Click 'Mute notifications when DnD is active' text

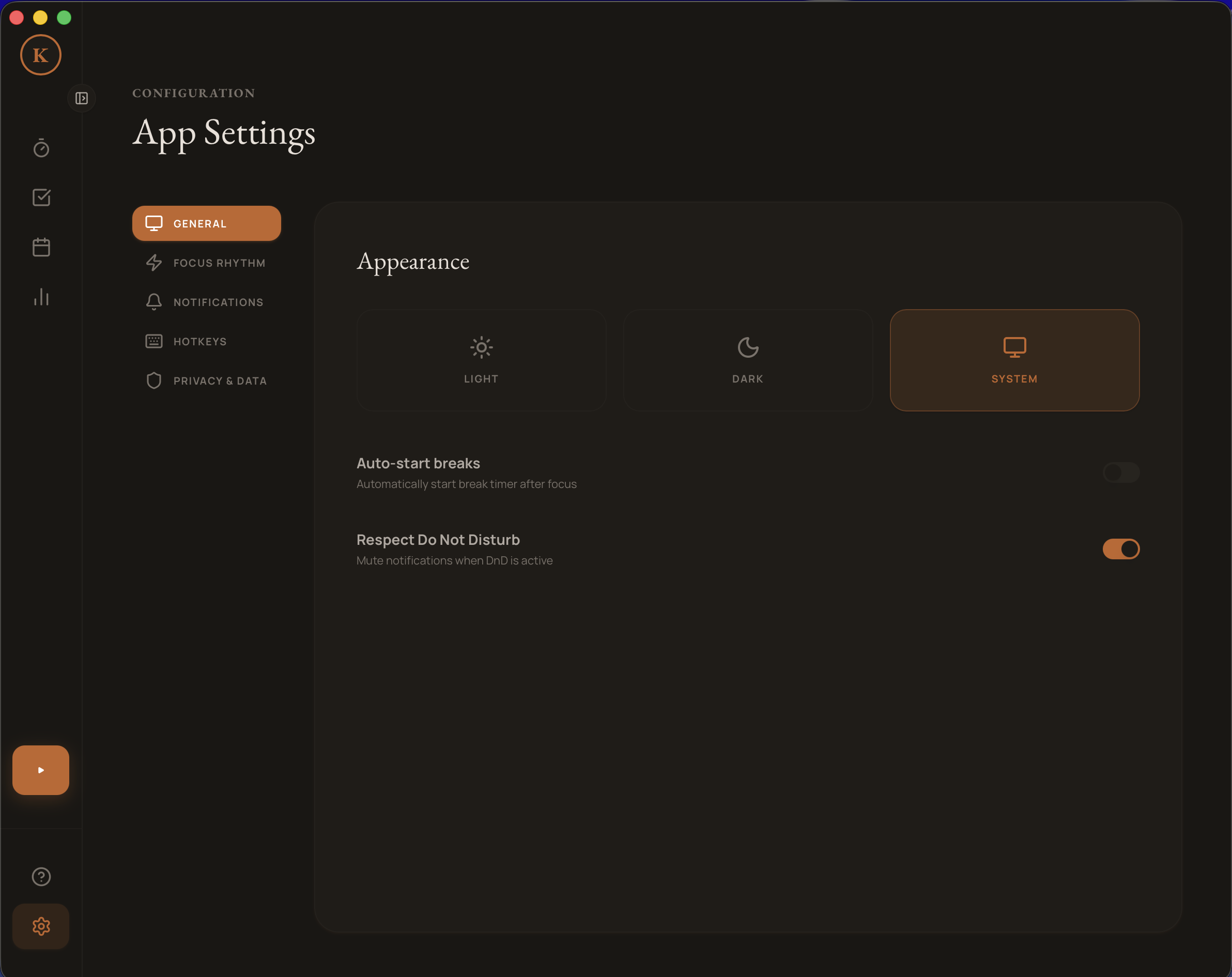tap(454, 561)
